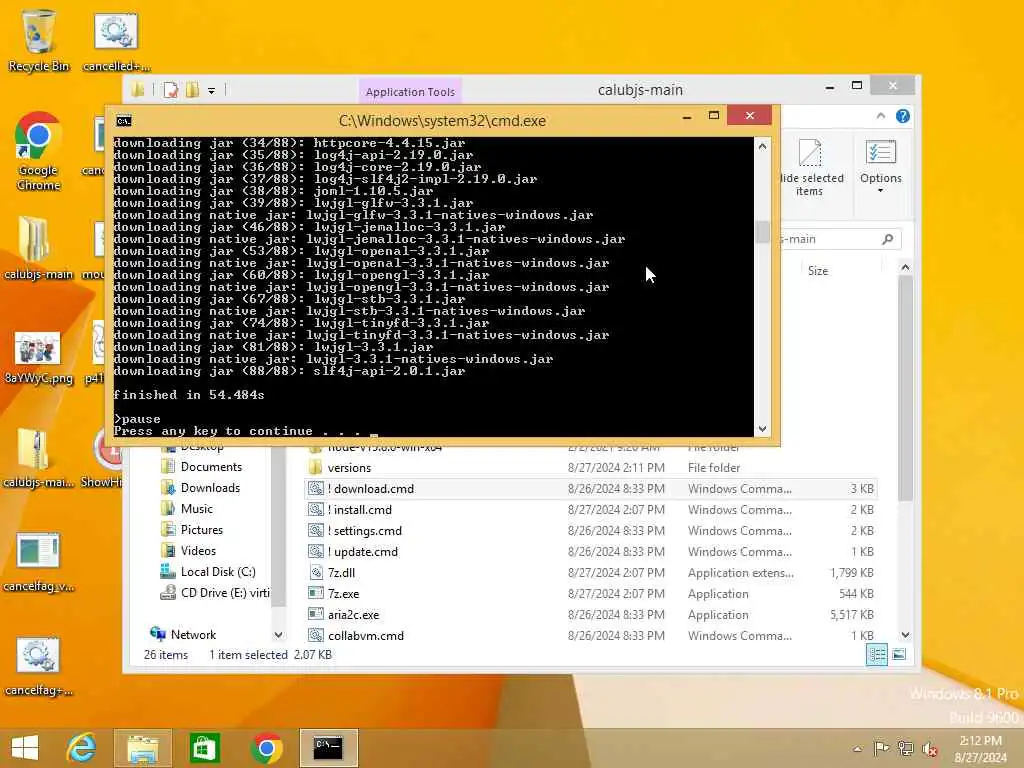The image size is (1024, 768).
Task: Open Google Chrome desktop shortcut
Action: pyautogui.click(x=38, y=152)
